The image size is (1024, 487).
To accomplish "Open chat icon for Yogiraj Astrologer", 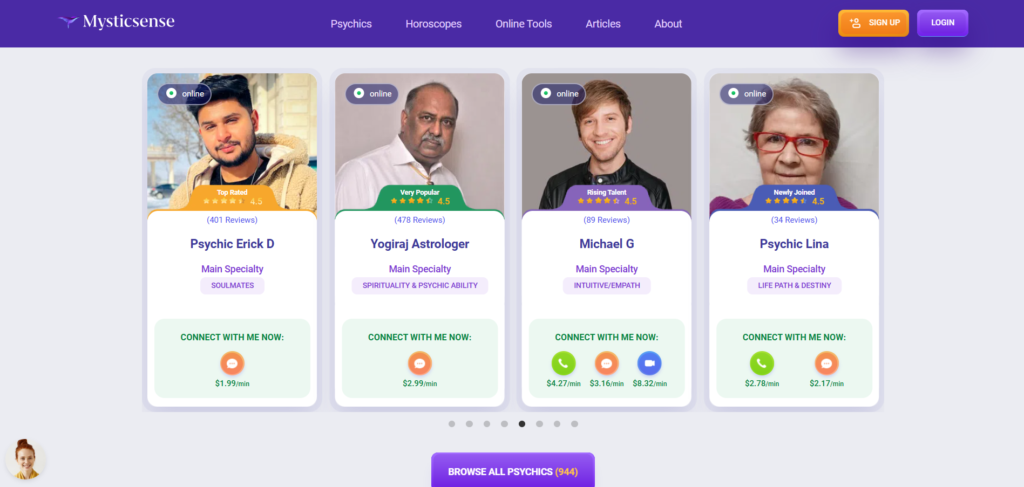I will [x=420, y=363].
